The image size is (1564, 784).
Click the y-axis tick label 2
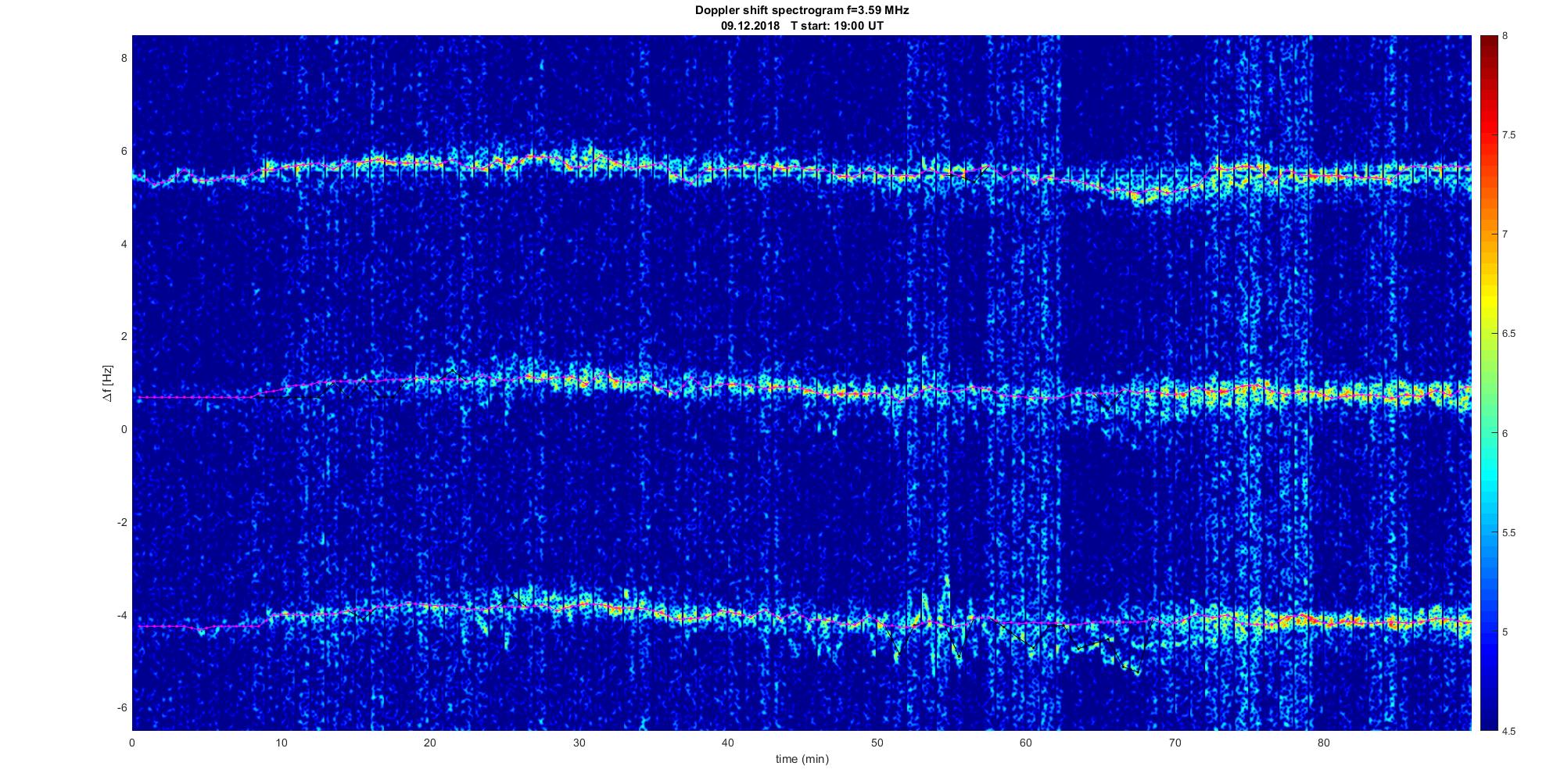(124, 337)
